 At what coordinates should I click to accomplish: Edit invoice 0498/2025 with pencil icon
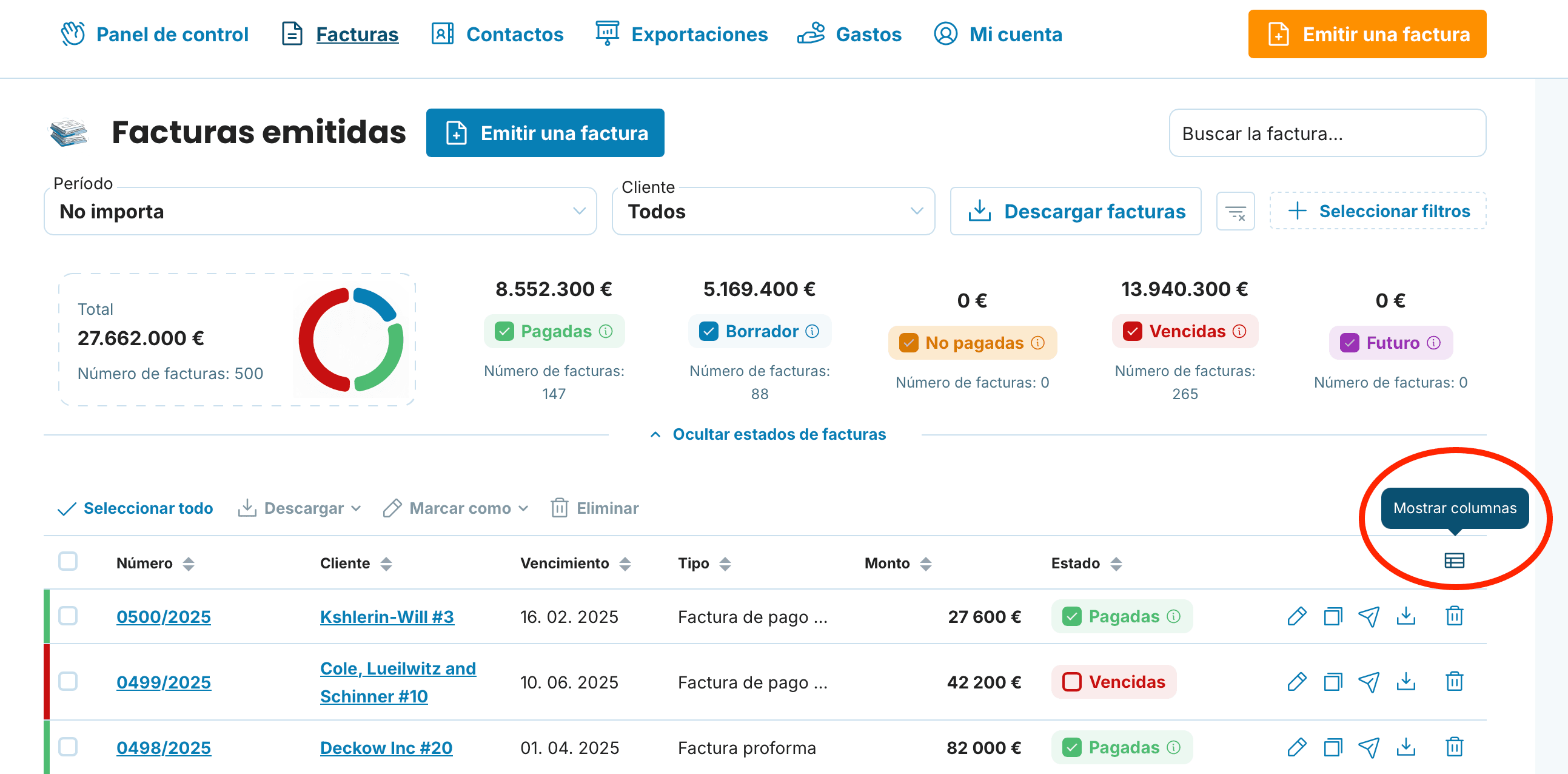point(1296,747)
